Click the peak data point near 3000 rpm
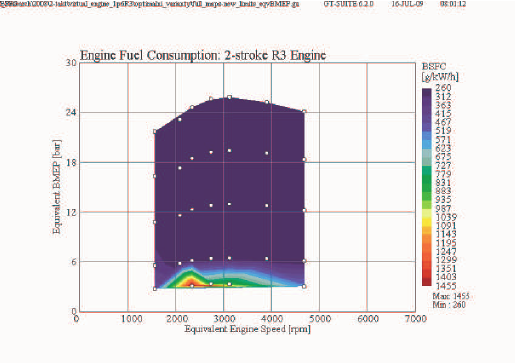The image size is (515, 363). click(229, 97)
